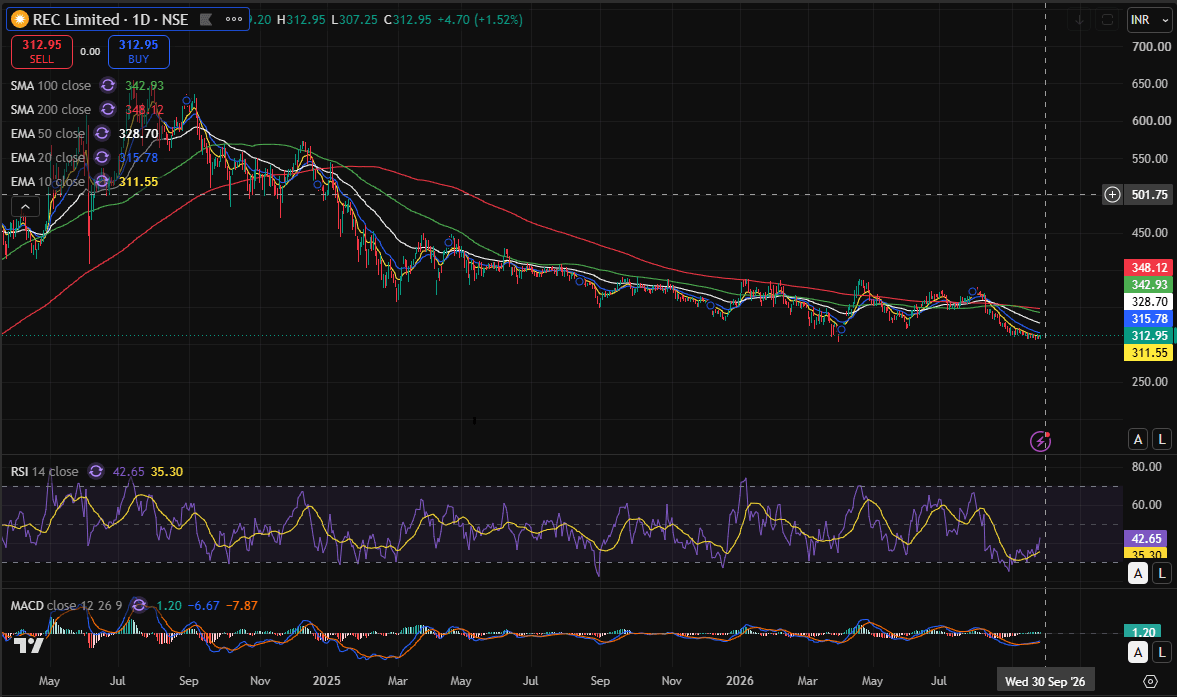This screenshot has width=1177, height=697.
Task: Click the teal 1.20 MACD axis label
Action: (x=1142, y=632)
